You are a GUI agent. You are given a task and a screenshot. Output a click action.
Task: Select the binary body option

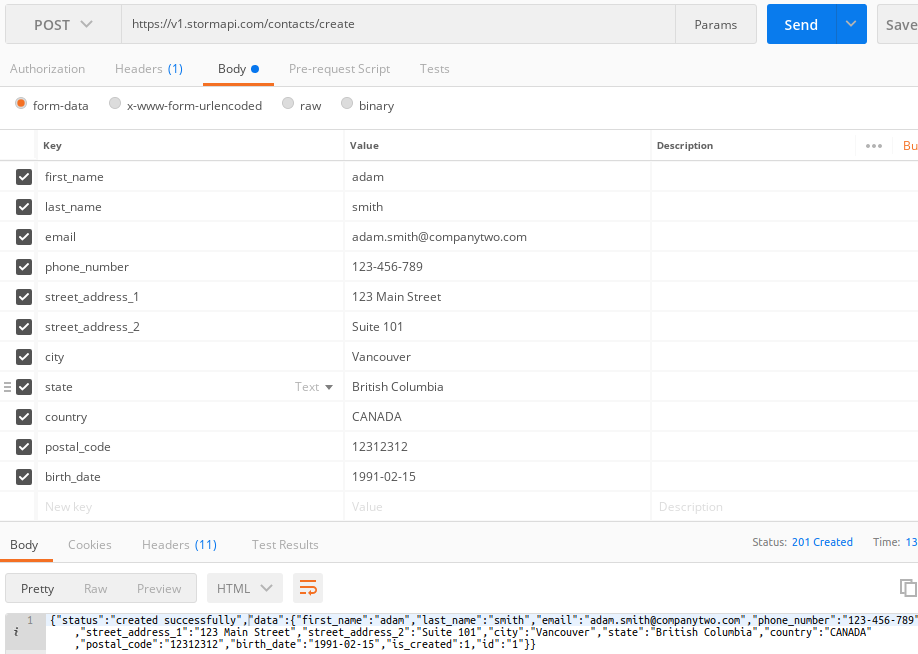click(347, 104)
